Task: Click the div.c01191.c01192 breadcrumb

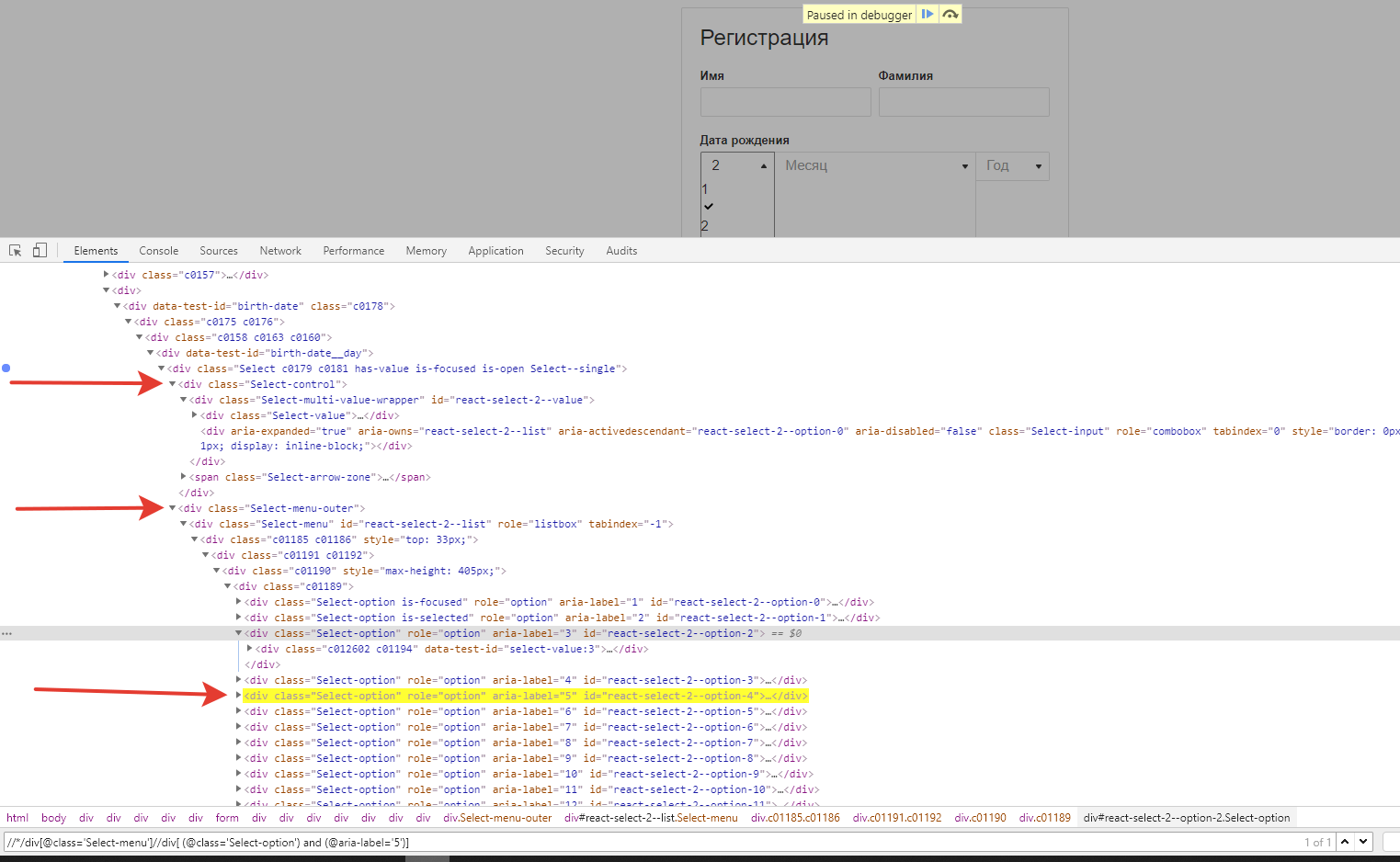Action: pyautogui.click(x=897, y=818)
